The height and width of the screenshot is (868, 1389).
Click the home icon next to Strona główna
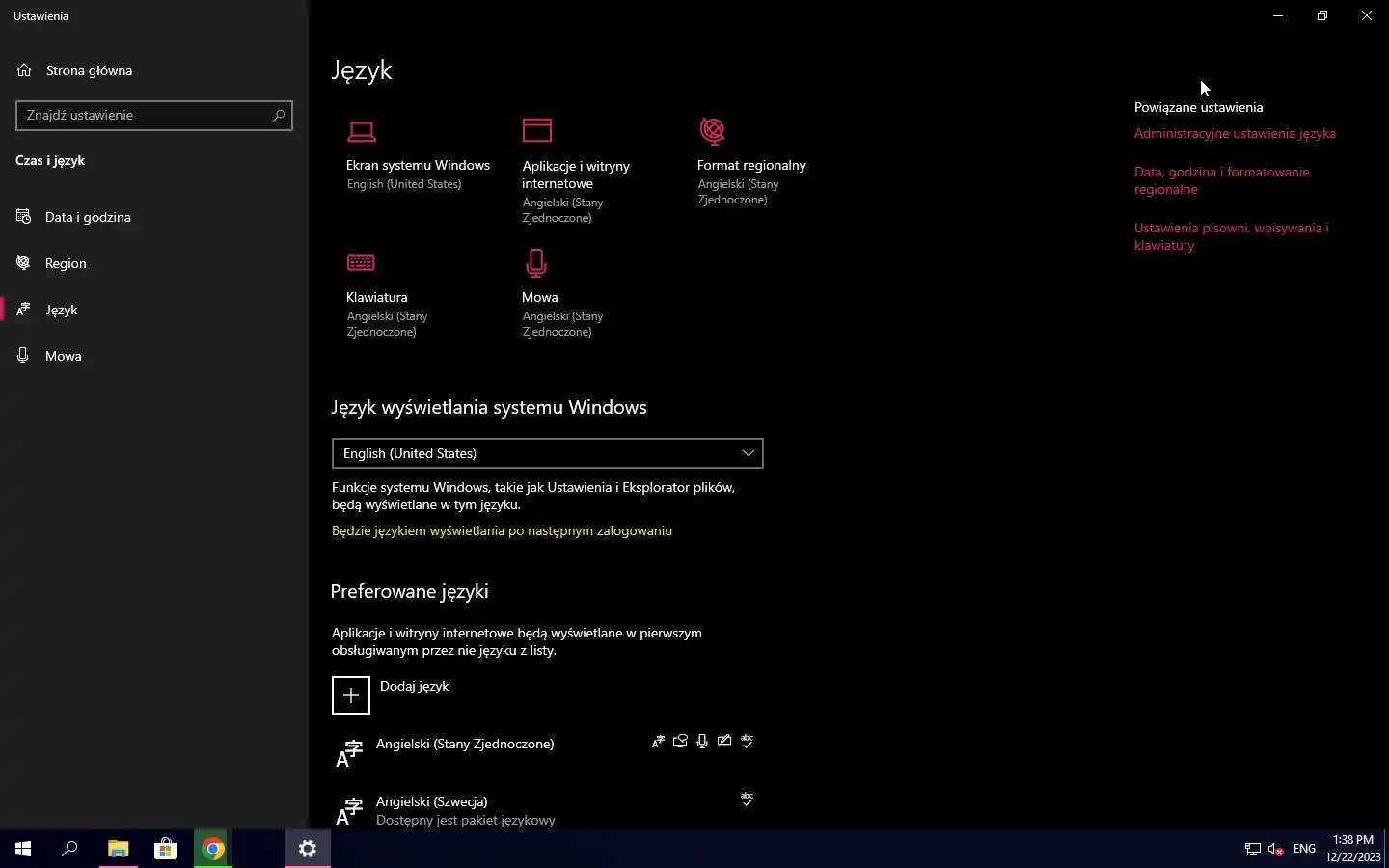click(x=25, y=70)
